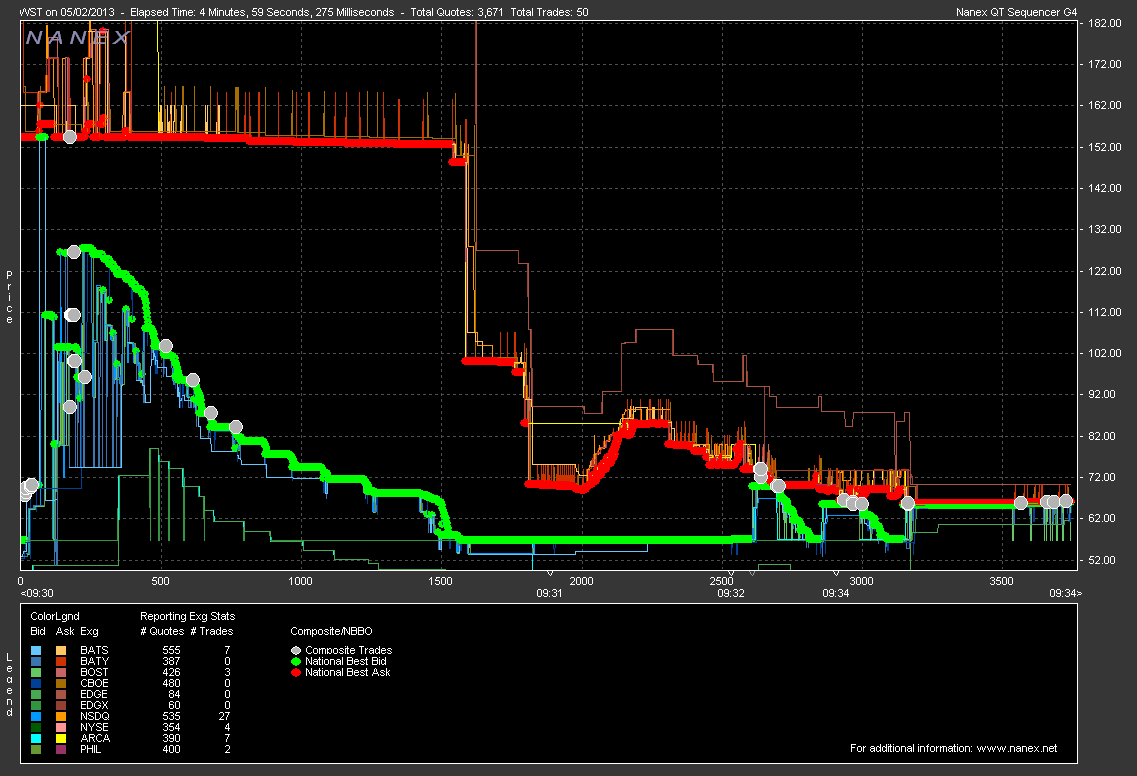The image size is (1137, 776).
Task: Click the 'Reporting Exg Stats' heading
Action: [188, 616]
